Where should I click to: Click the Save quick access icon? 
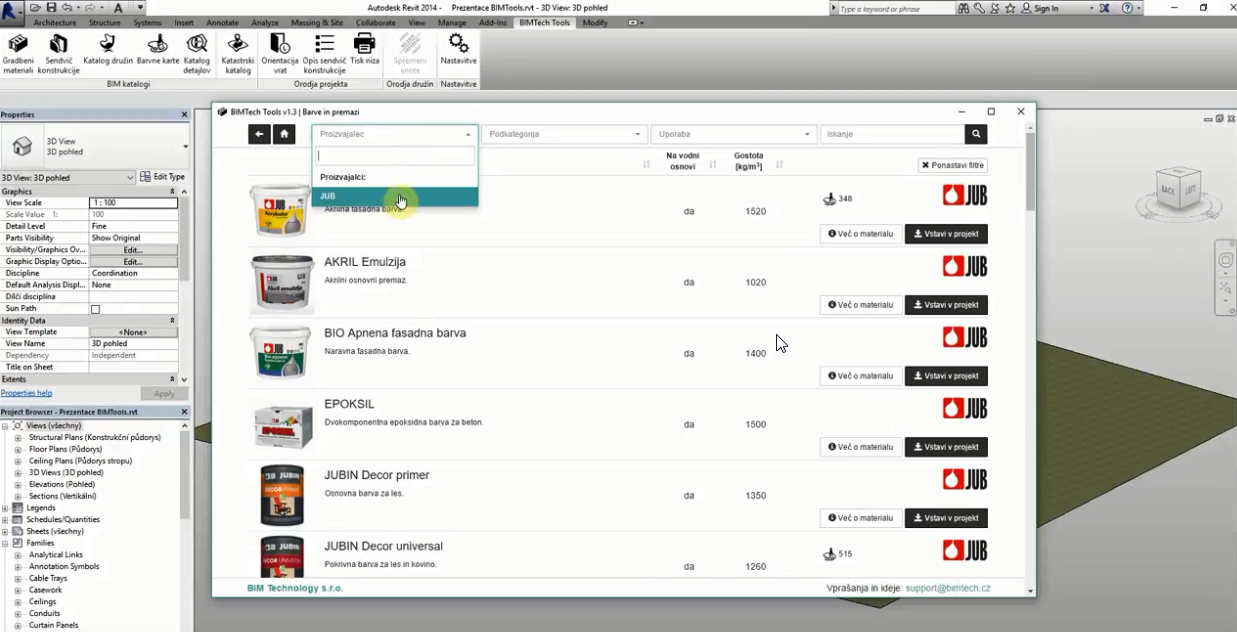(x=51, y=8)
